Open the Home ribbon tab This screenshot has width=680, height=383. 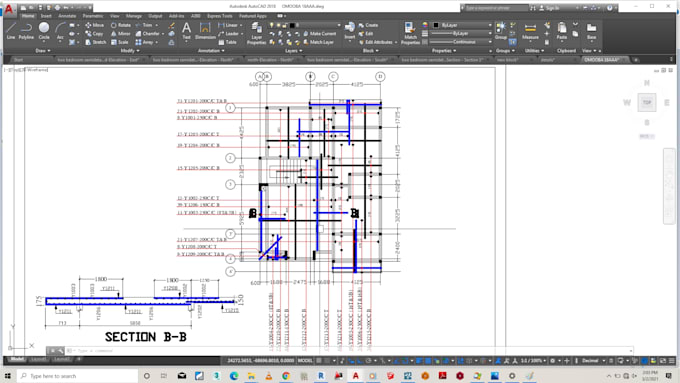point(28,16)
